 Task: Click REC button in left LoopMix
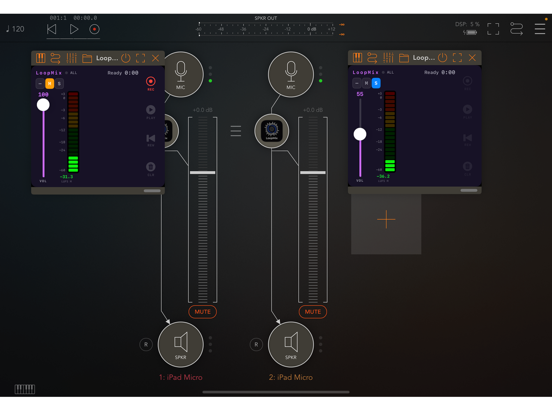(x=151, y=83)
